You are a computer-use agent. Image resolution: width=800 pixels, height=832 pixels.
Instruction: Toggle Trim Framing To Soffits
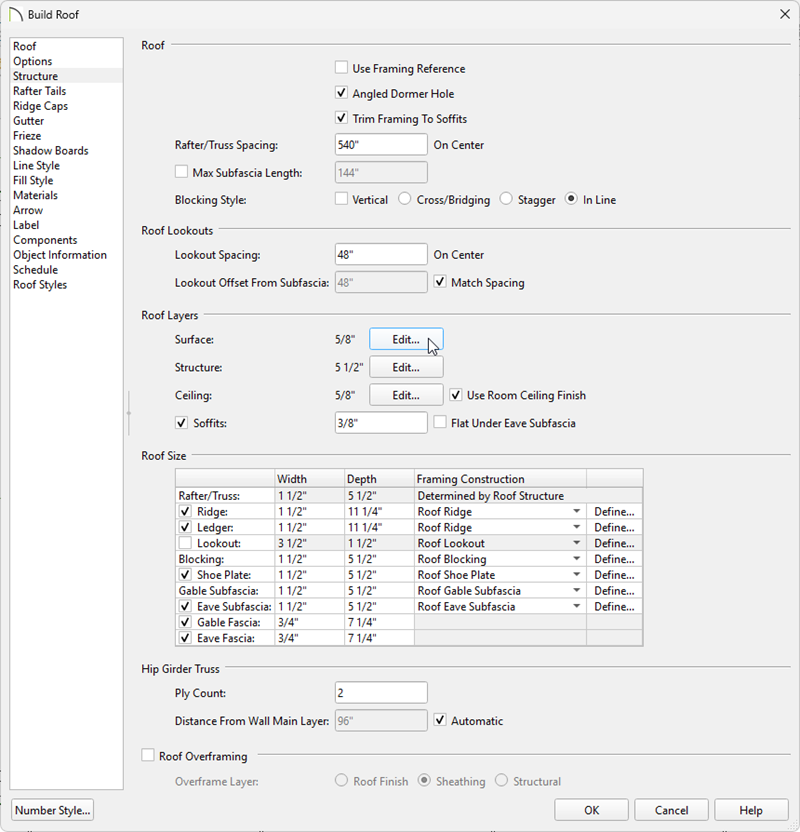point(342,118)
